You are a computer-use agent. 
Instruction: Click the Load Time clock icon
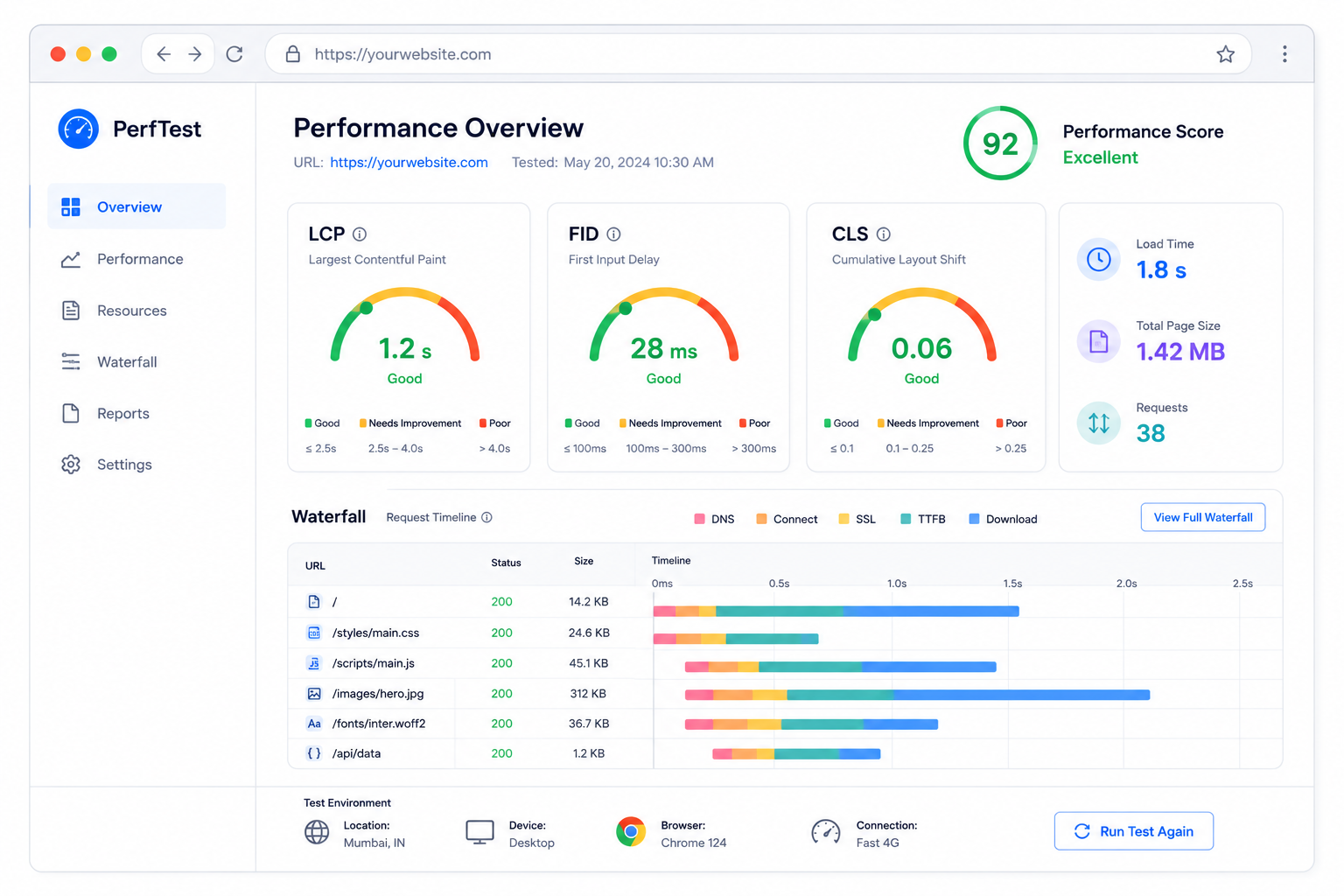tap(1098, 259)
